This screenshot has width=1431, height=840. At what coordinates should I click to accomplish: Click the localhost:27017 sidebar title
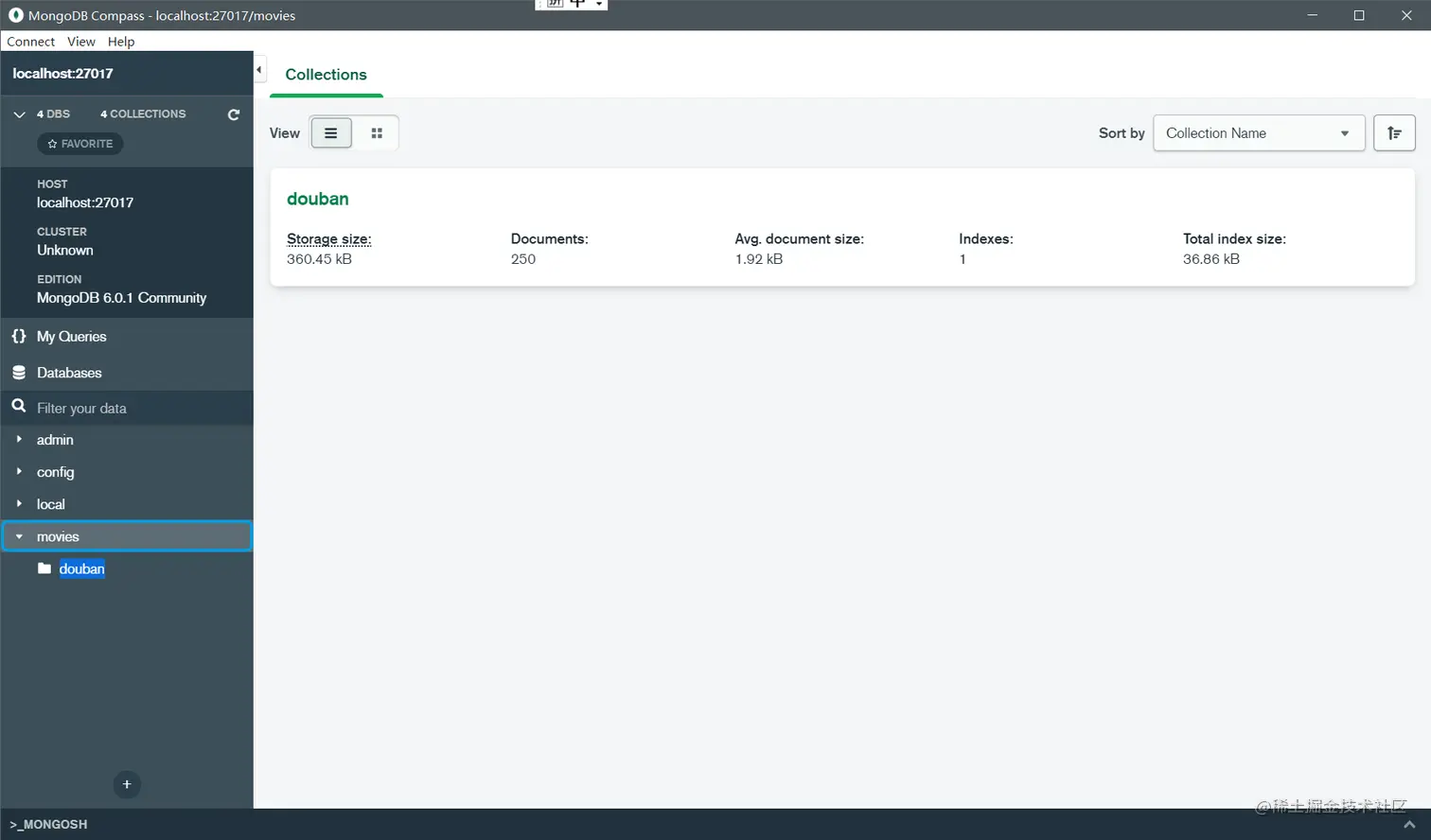[x=62, y=74]
